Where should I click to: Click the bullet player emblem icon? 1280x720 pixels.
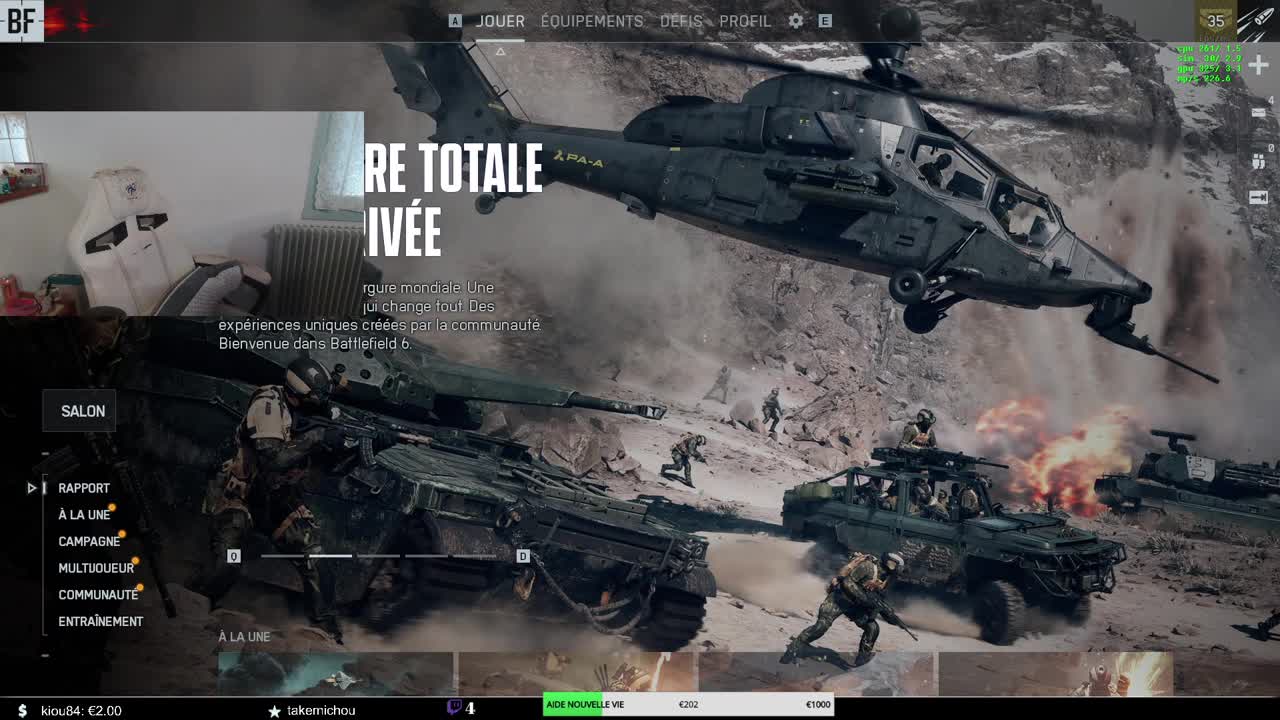1257,20
